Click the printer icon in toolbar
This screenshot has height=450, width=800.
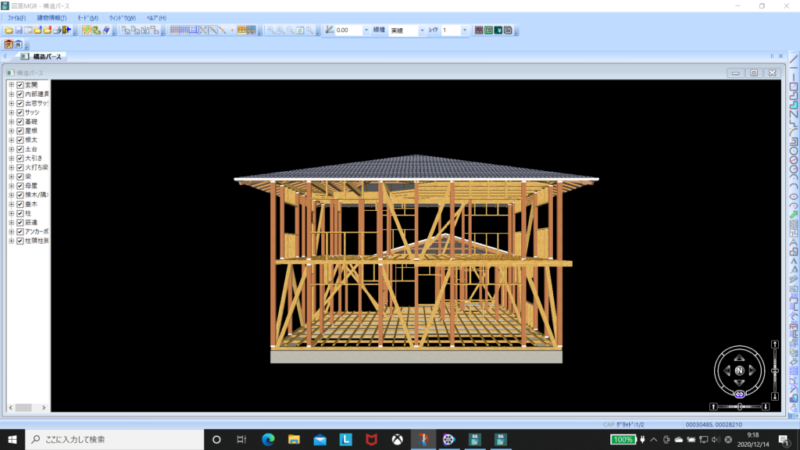coord(57,31)
